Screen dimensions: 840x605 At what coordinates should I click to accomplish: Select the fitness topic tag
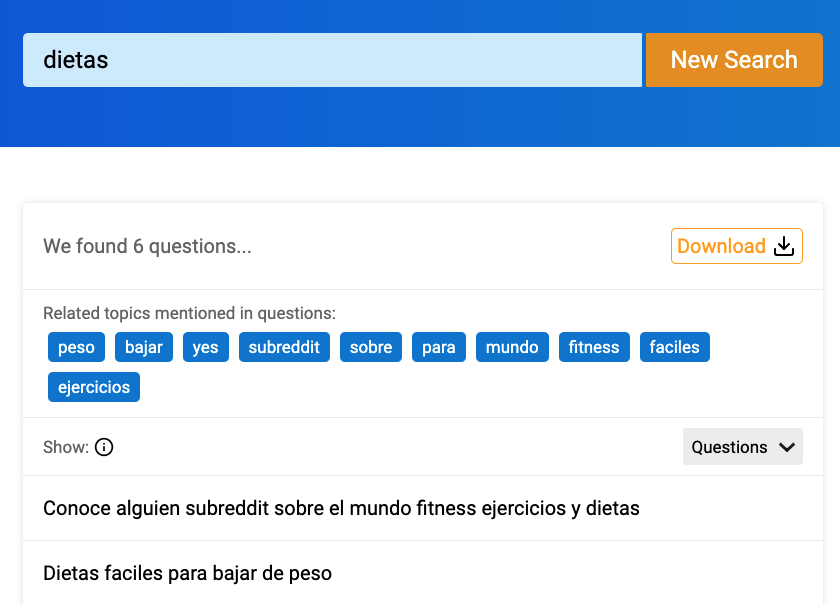click(594, 347)
